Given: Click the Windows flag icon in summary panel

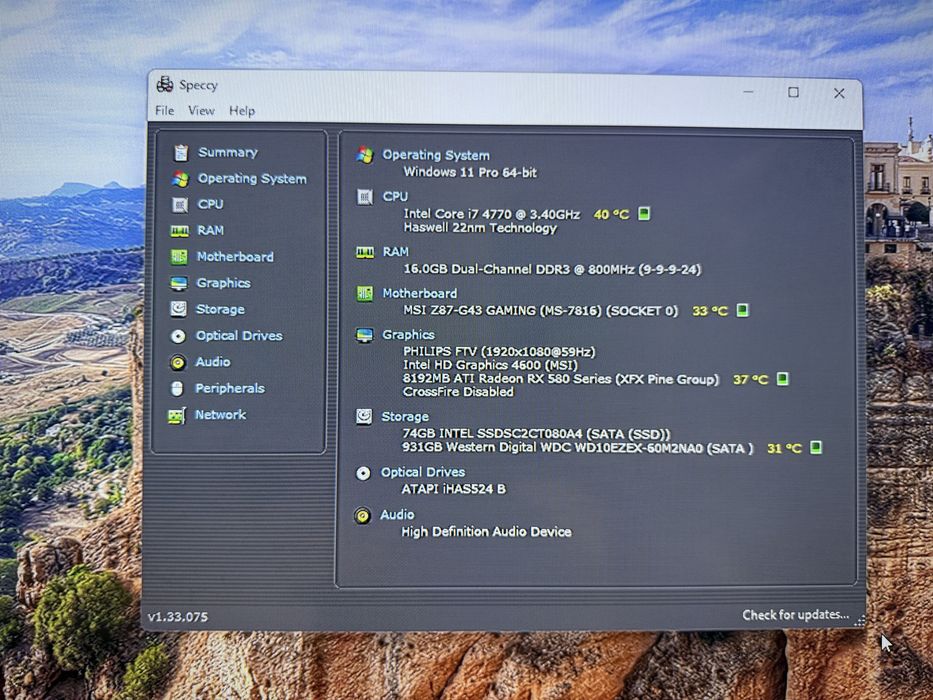Looking at the screenshot, I should pyautogui.click(x=365, y=155).
